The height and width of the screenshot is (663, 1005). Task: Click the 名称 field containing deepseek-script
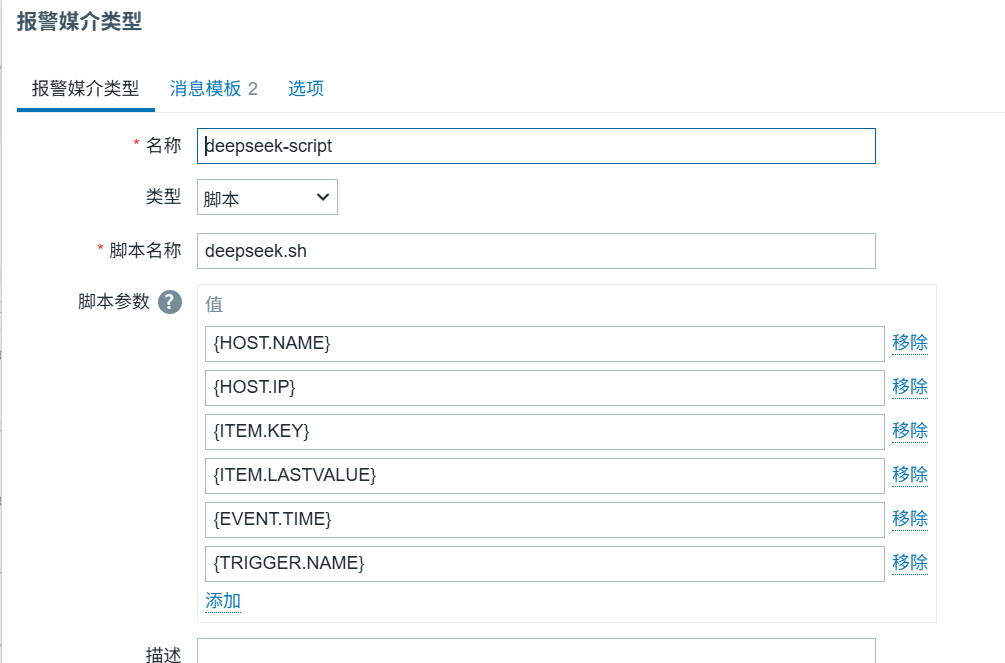pos(536,146)
